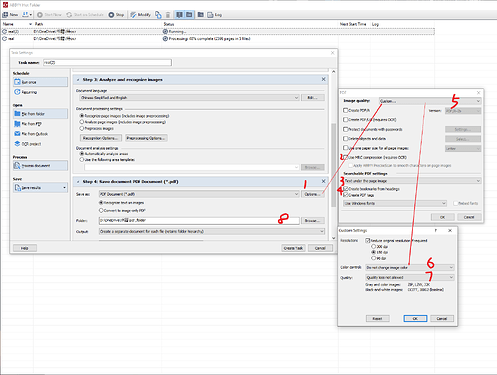Click the dark folder toolbar icon before Log
497x375 pixels.
pyautogui.click(x=200, y=15)
